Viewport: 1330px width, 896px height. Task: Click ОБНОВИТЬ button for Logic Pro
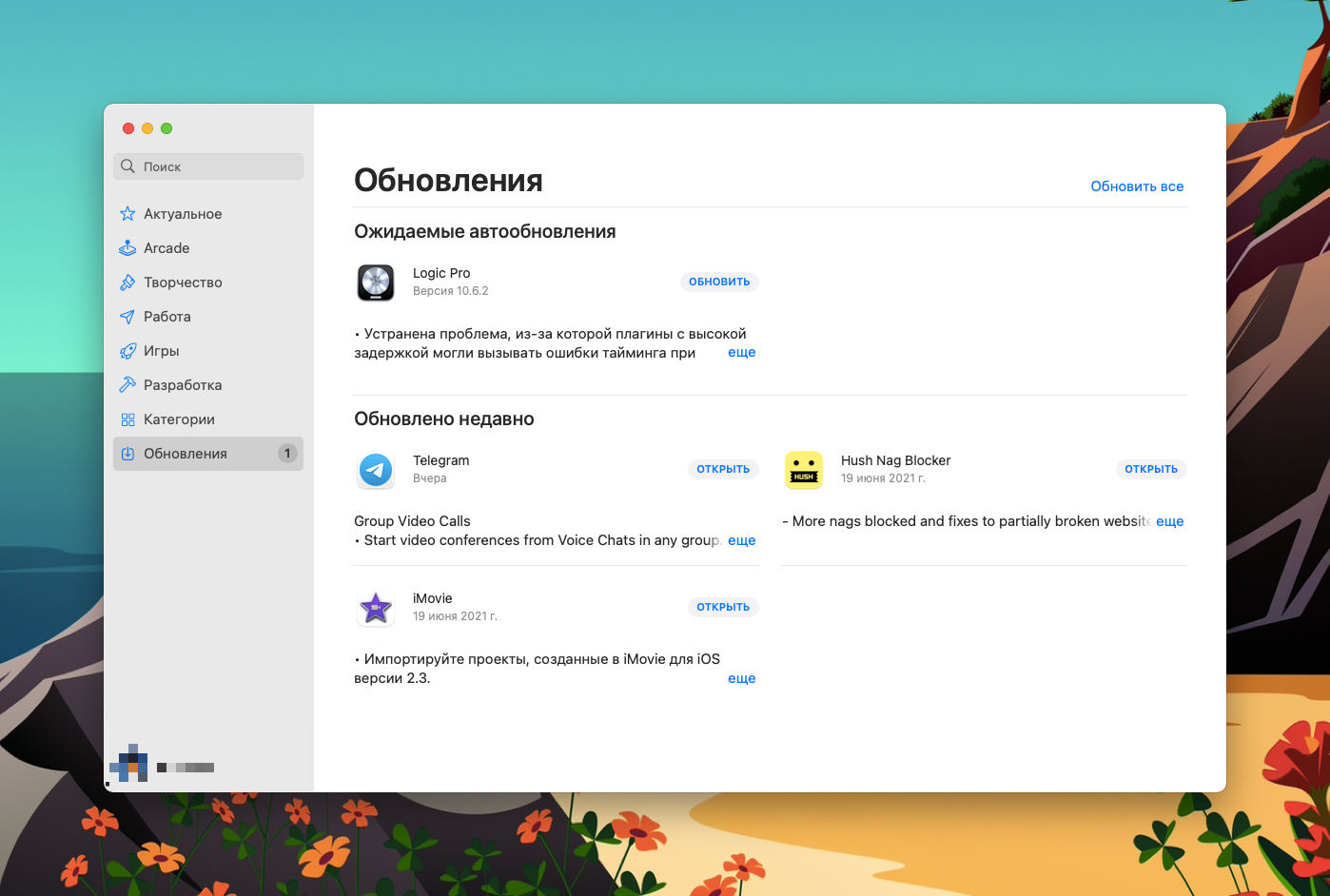coord(719,282)
